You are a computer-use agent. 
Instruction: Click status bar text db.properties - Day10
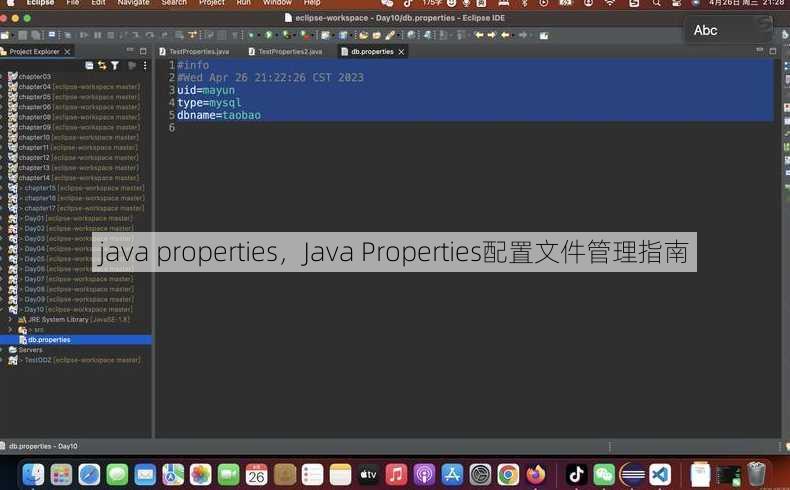coord(43,446)
